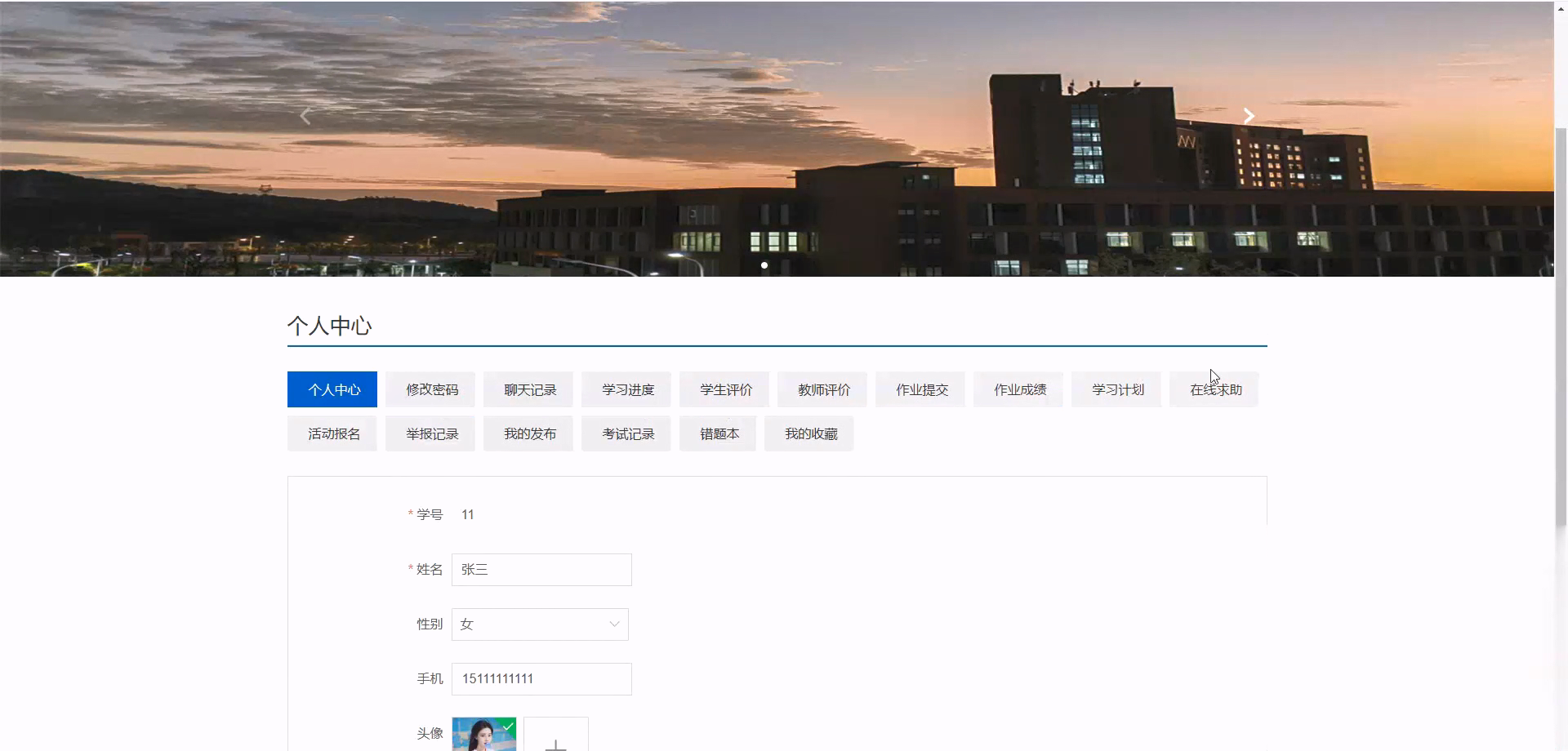
Task: Open 聊天记录 tab
Action: point(528,389)
